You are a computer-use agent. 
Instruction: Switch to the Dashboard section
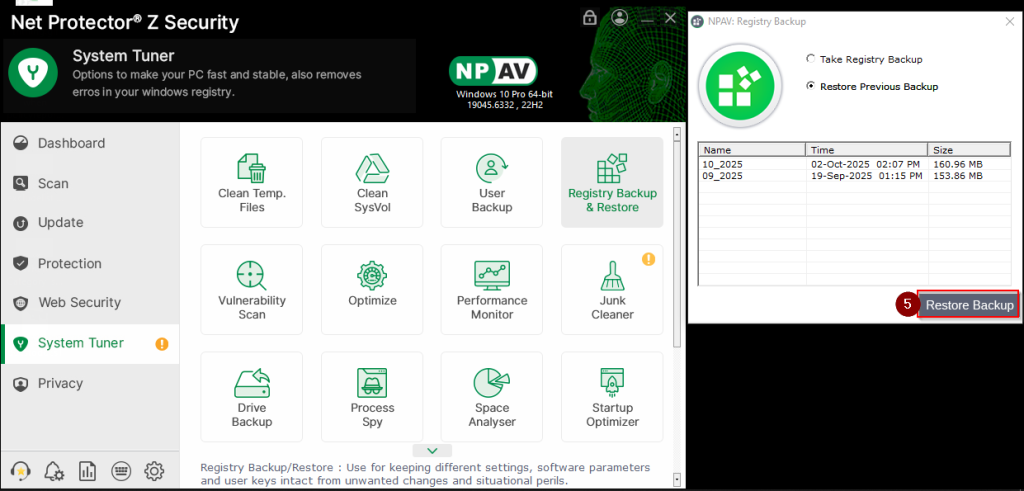point(71,143)
